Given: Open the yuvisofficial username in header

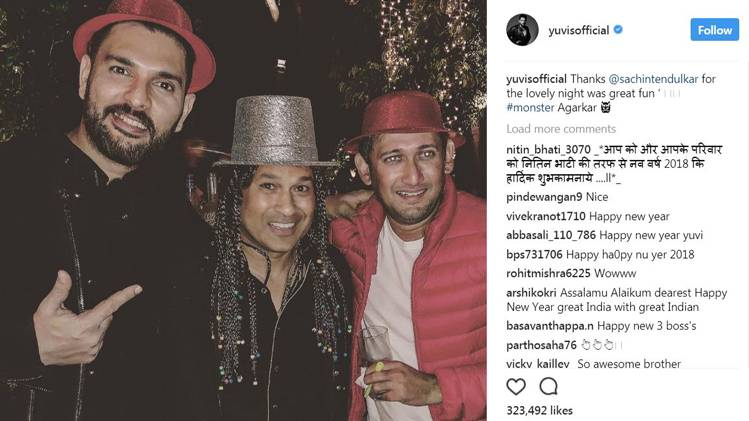Looking at the screenshot, I should click(578, 30).
